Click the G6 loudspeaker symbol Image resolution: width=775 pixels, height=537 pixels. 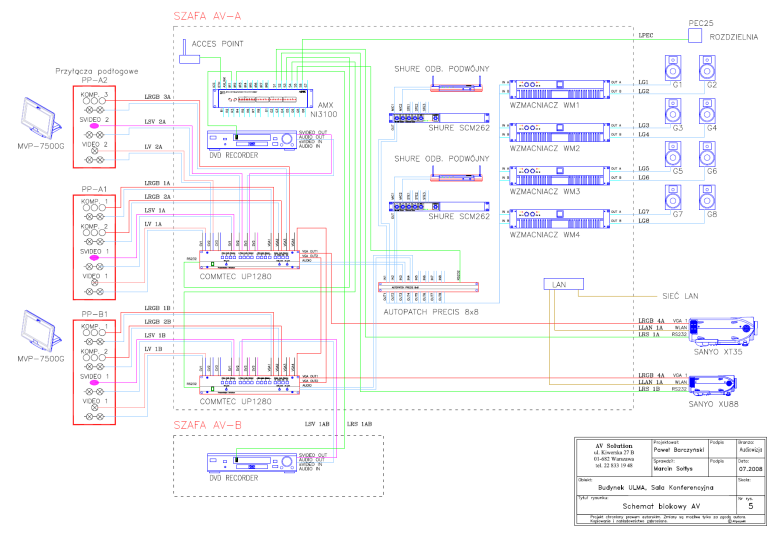pyautogui.click(x=707, y=154)
